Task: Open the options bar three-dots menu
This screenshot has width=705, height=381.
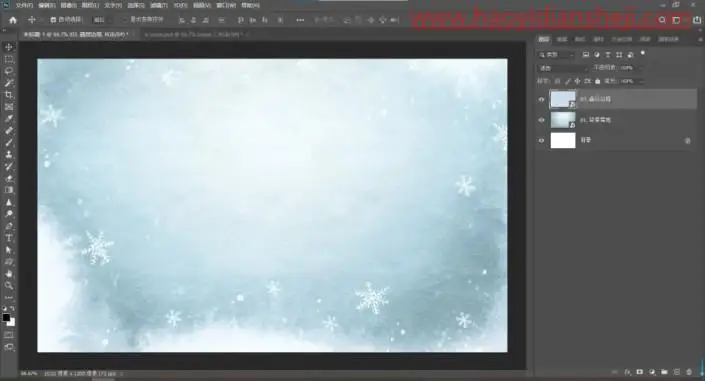Action: pos(300,20)
